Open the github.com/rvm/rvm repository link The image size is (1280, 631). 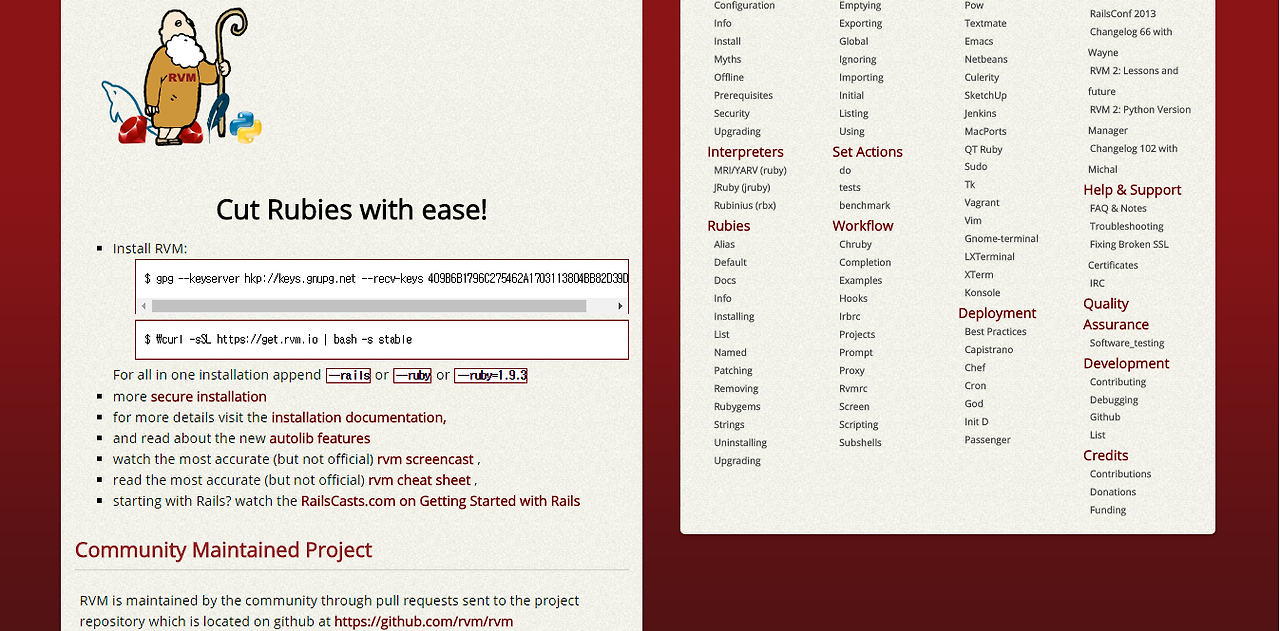[x=423, y=622]
